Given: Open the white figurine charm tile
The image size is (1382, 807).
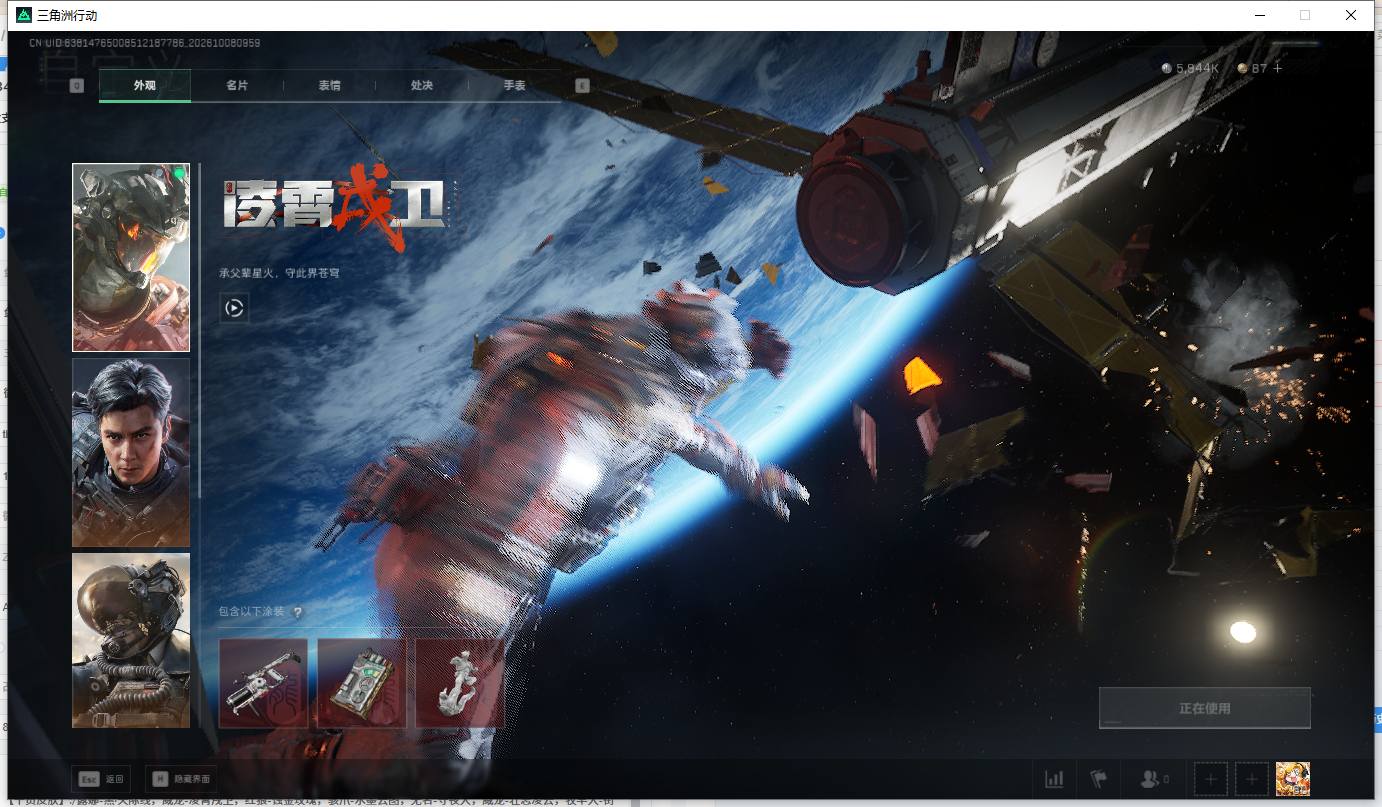Looking at the screenshot, I should [x=460, y=683].
